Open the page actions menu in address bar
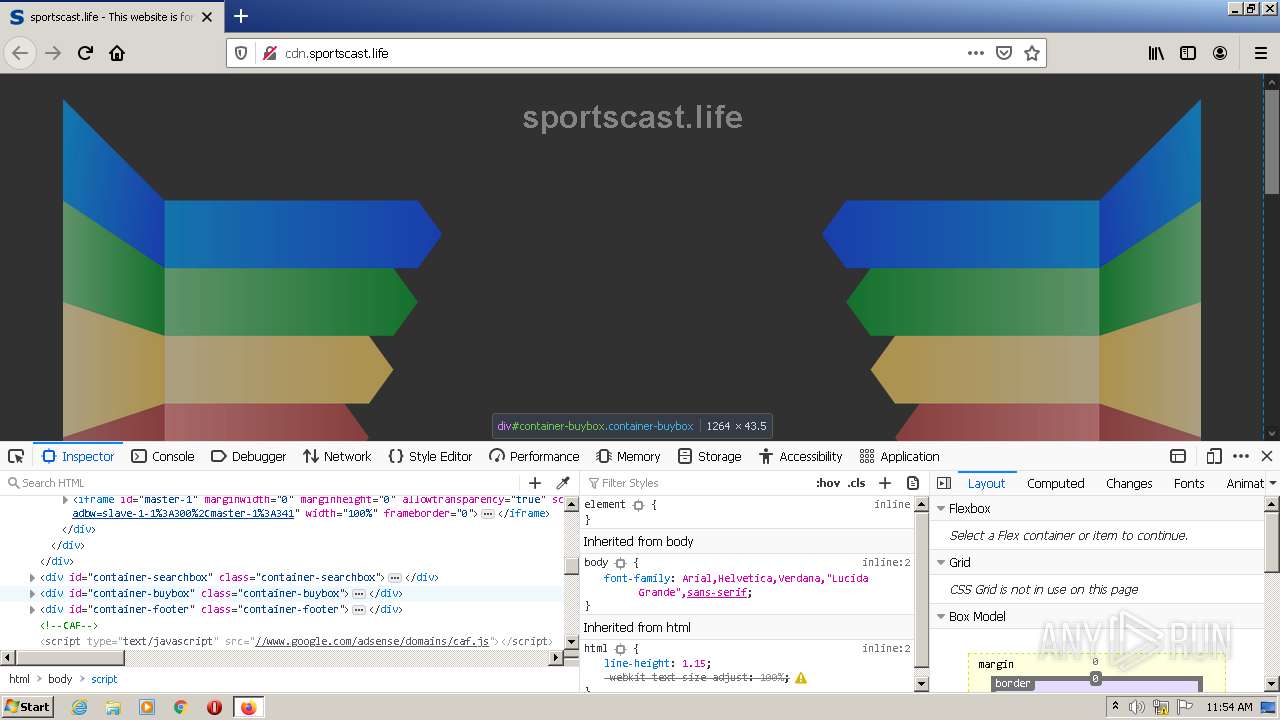The height and width of the screenshot is (720, 1280). point(976,53)
